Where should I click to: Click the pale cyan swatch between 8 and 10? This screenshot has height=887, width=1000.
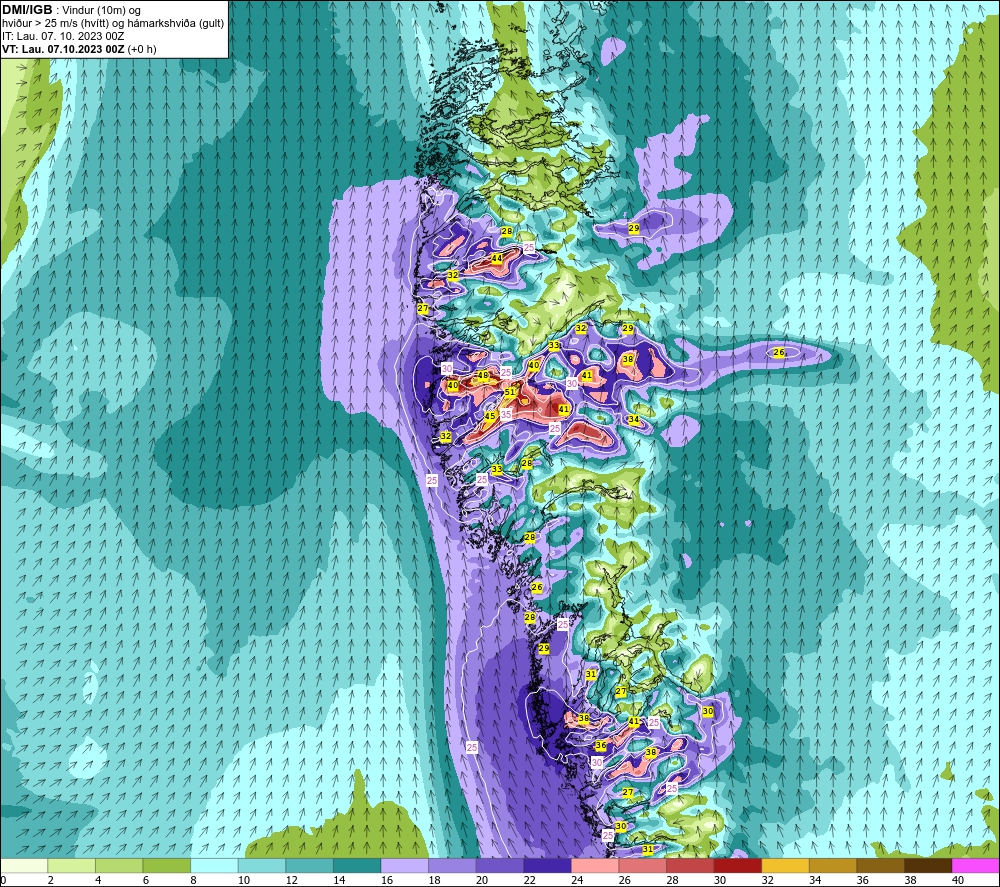(214, 865)
